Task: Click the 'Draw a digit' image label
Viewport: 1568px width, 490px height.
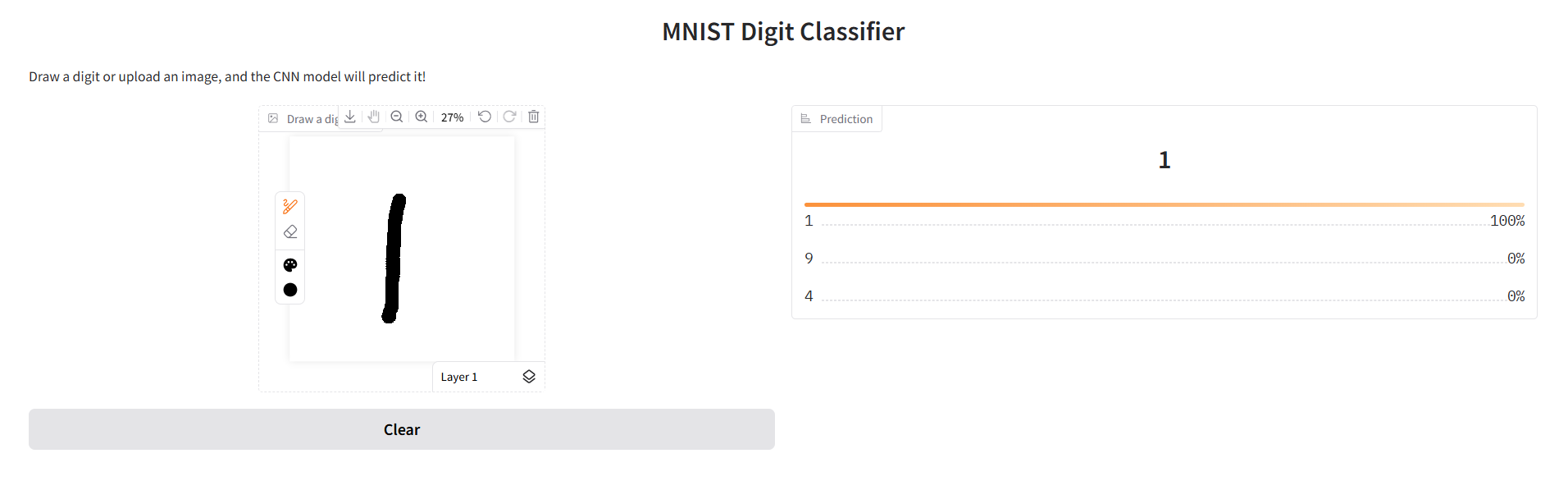Action: coord(303,119)
